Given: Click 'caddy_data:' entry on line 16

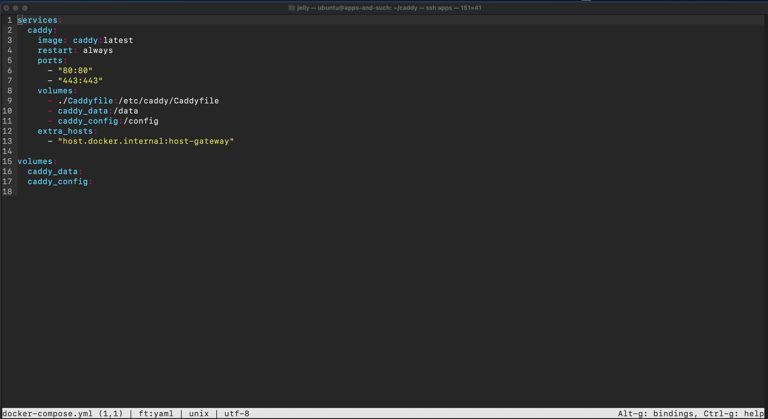Looking at the screenshot, I should [x=55, y=172].
